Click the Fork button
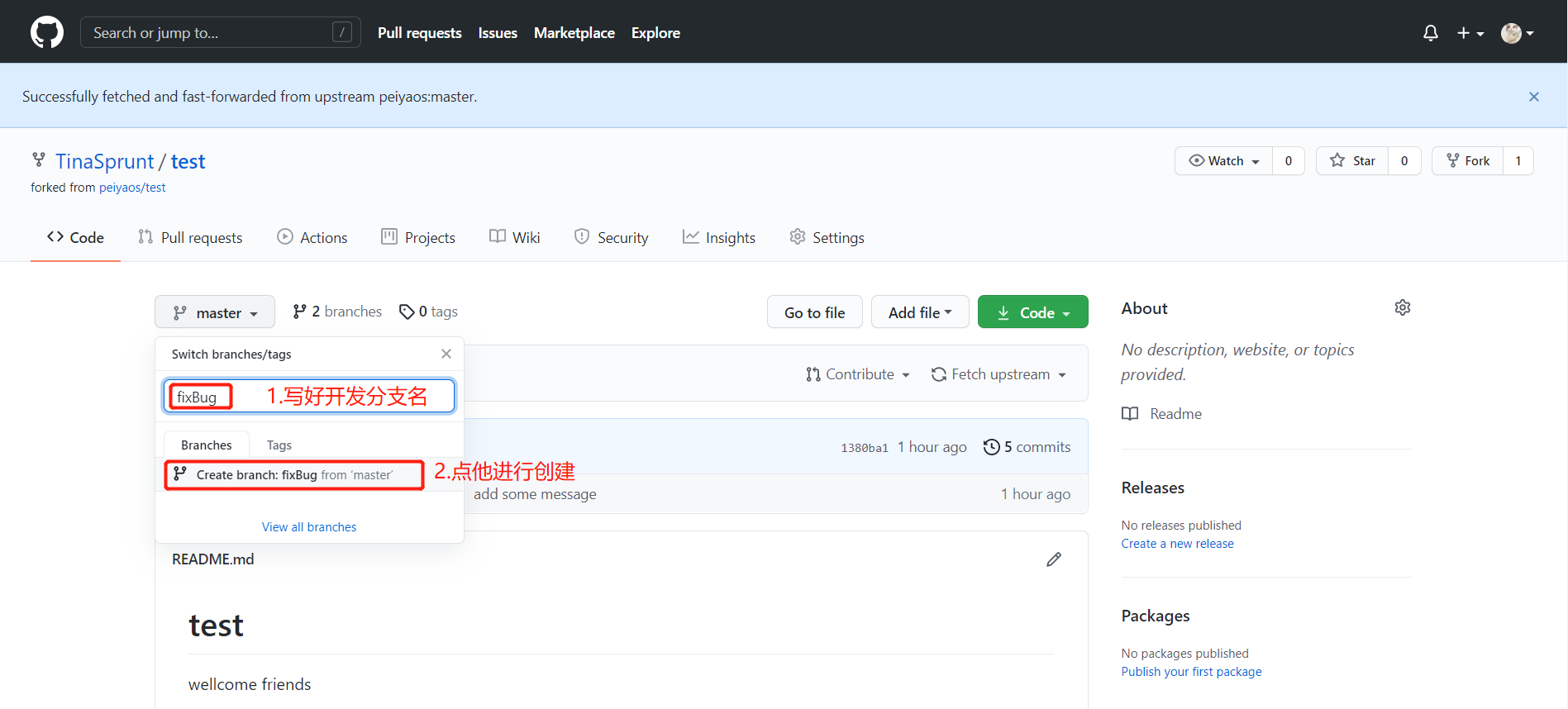Screen dimensions: 1568x709 [1468, 161]
